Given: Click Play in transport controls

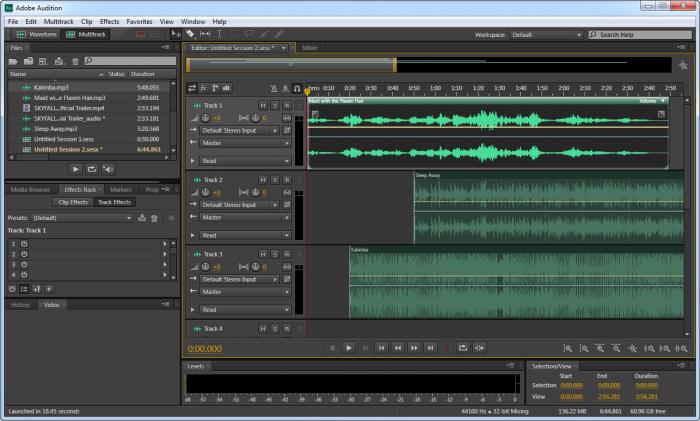Looking at the screenshot, I should coord(349,348).
